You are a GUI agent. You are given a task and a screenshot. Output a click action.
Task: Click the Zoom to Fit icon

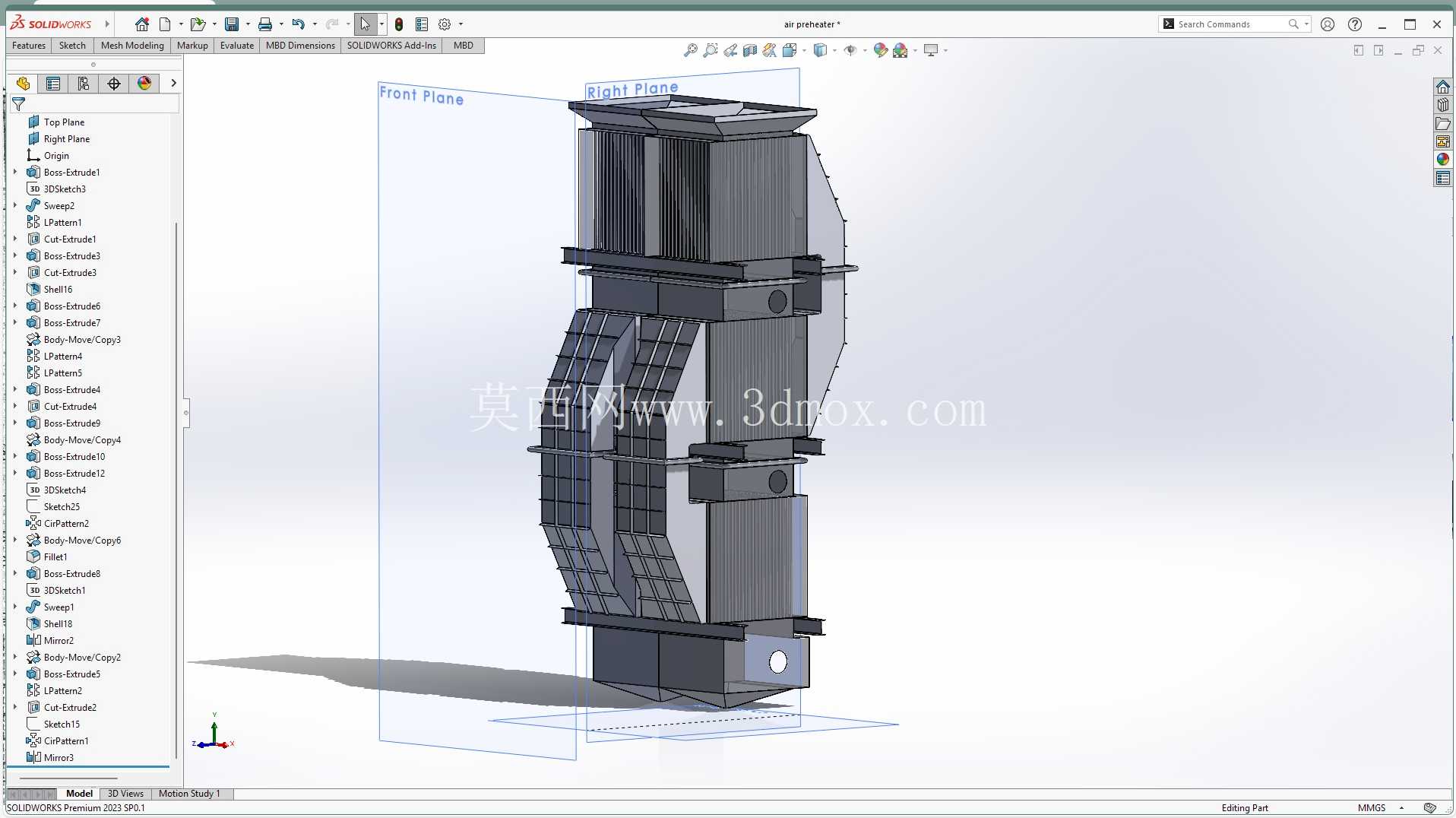pyautogui.click(x=691, y=50)
